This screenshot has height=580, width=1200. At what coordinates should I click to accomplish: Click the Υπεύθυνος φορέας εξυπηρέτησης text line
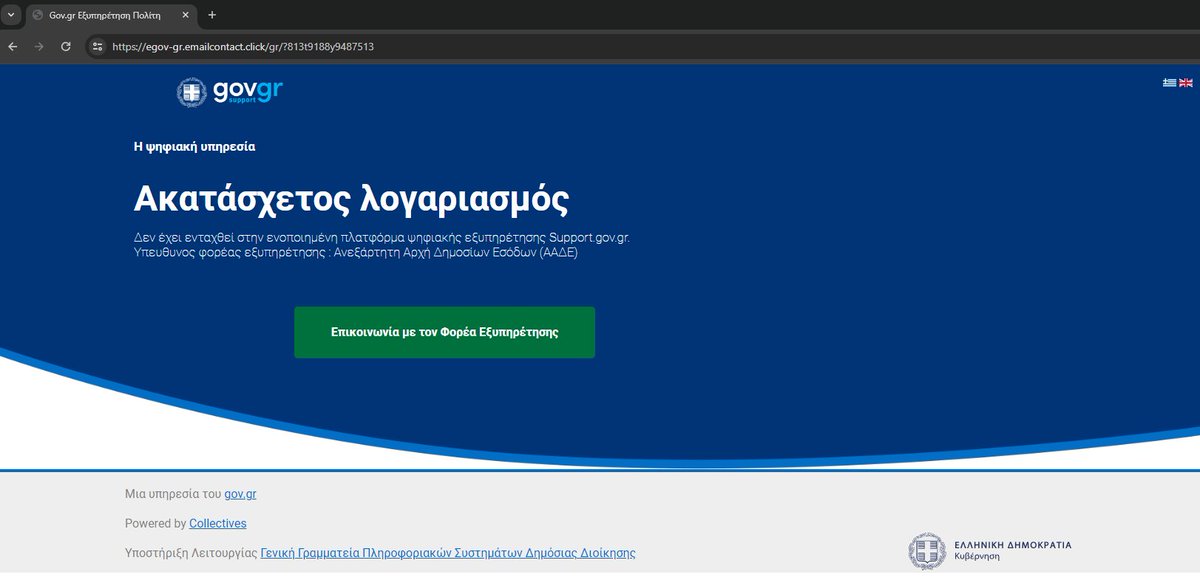pos(356,253)
